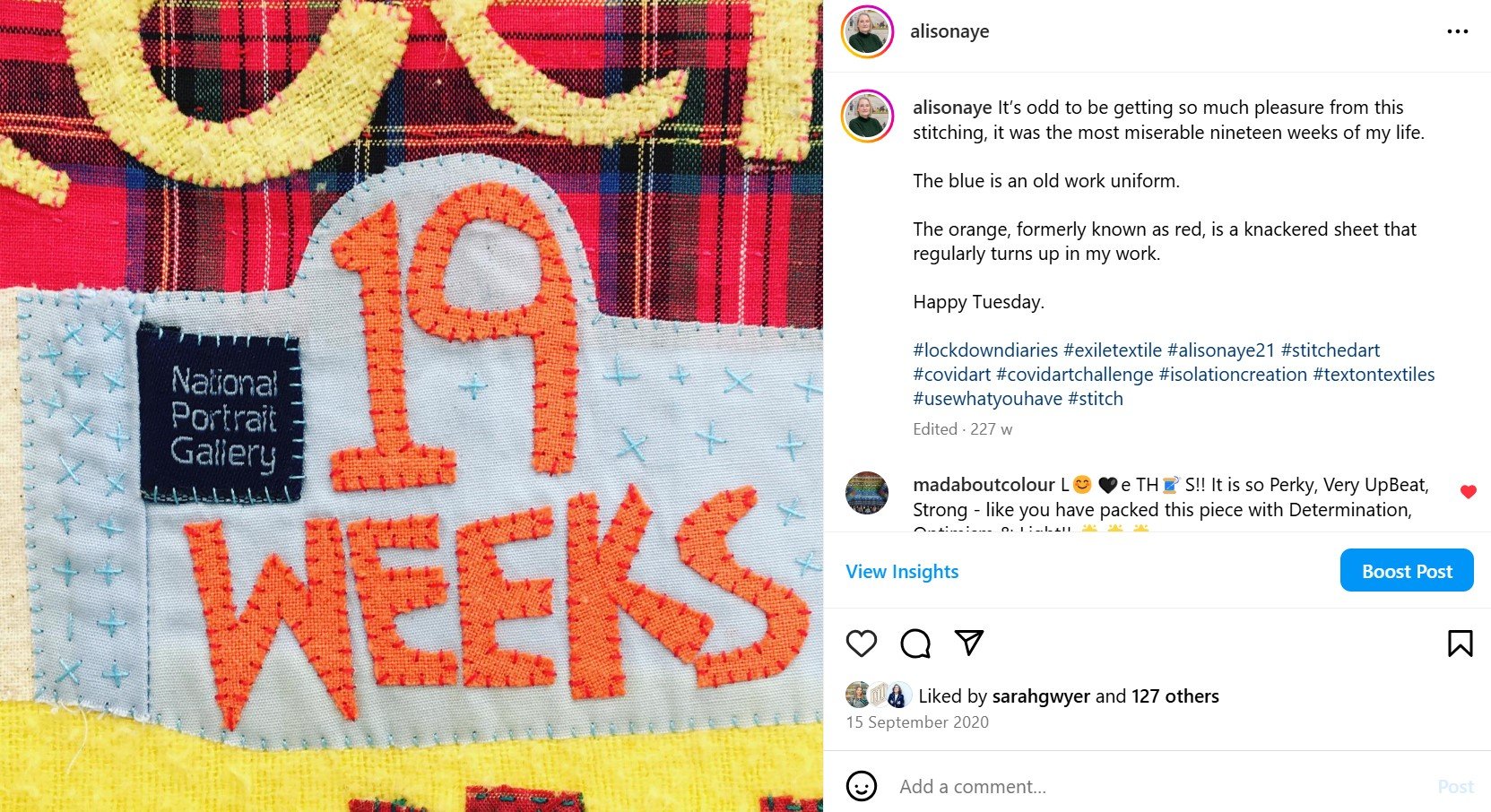Open the three-dots more options menu

point(1458,31)
